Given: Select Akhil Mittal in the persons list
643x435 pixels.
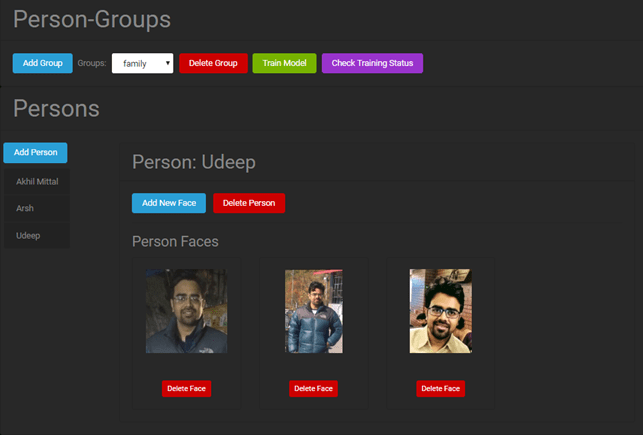Looking at the screenshot, I should click(38, 182).
